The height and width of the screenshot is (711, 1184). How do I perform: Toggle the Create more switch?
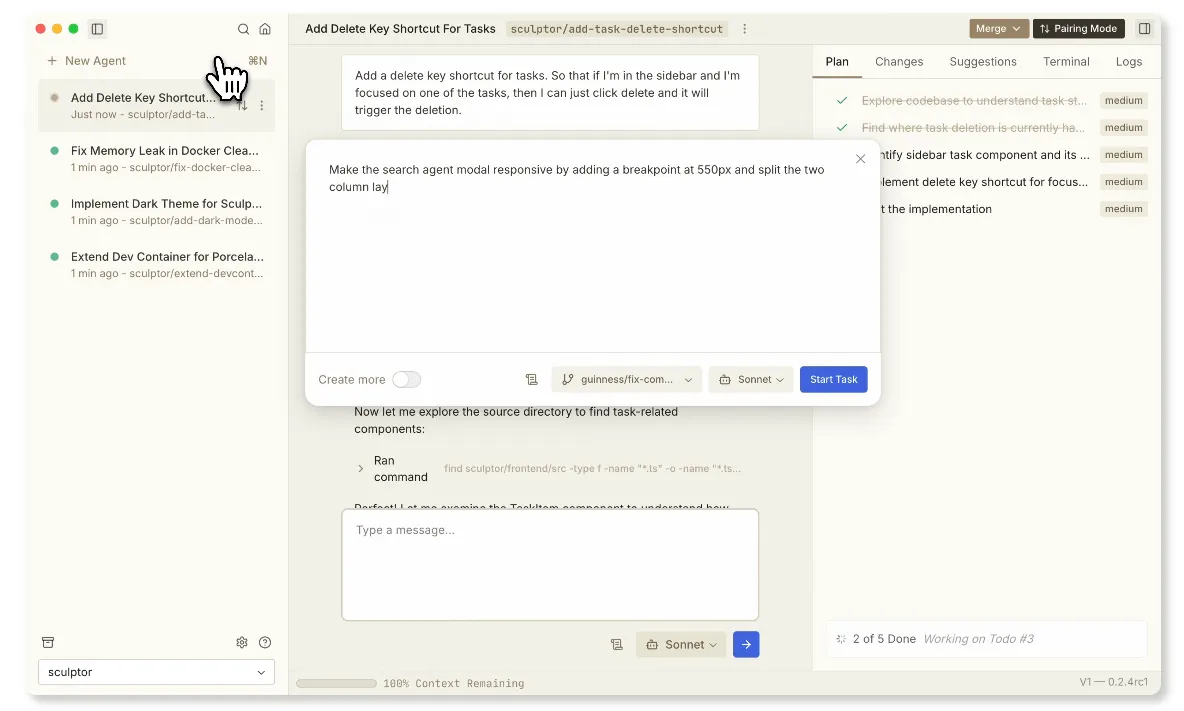(406, 380)
